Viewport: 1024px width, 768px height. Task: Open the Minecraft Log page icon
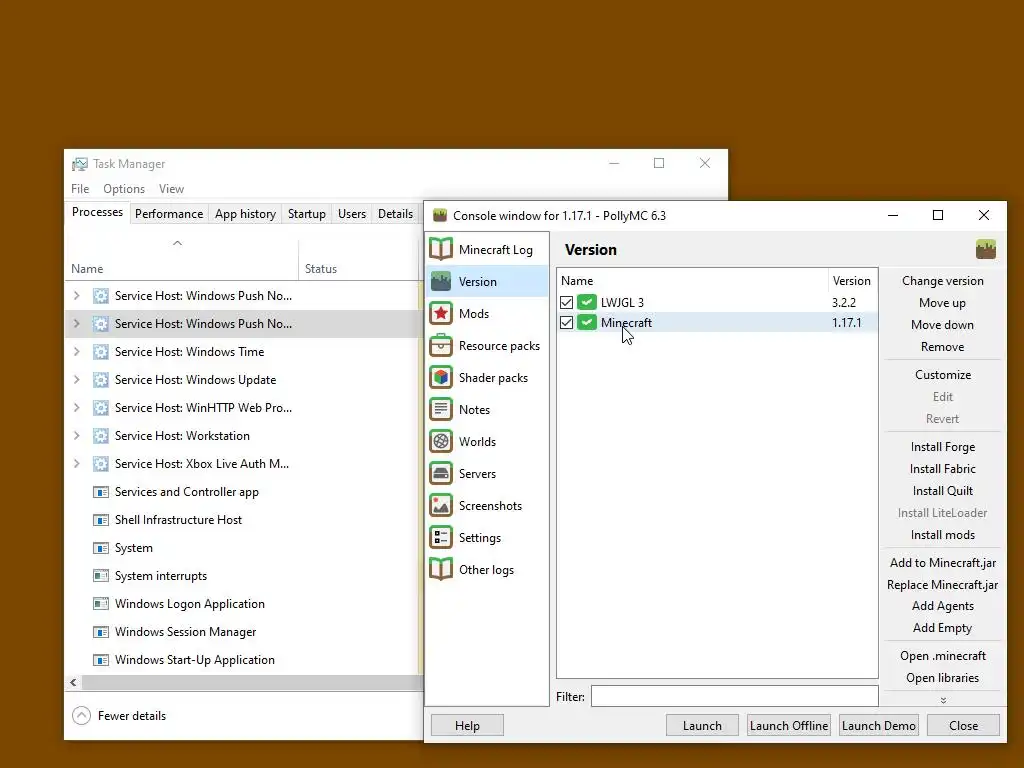coord(441,249)
